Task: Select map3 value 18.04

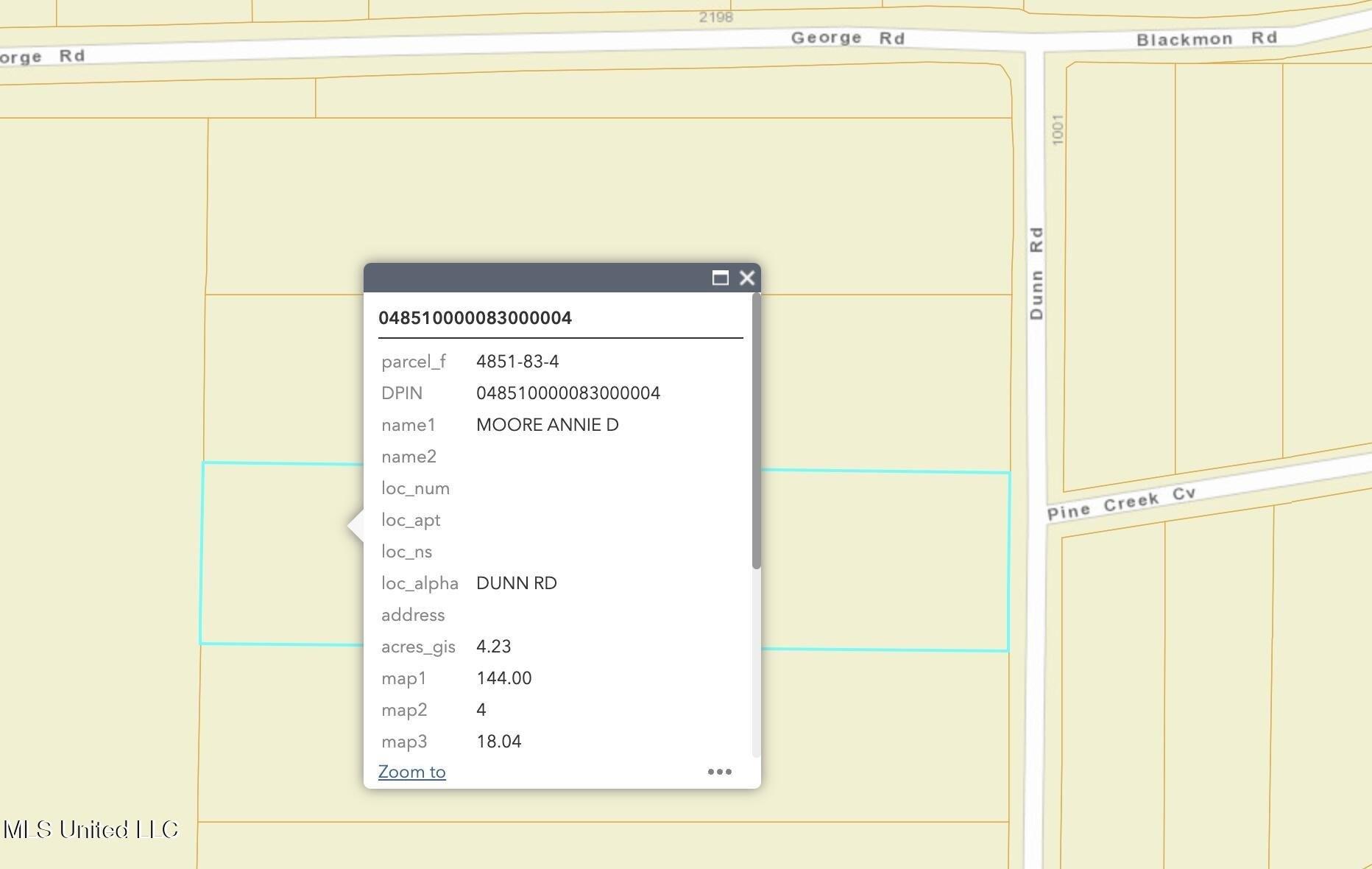Action: [x=499, y=742]
